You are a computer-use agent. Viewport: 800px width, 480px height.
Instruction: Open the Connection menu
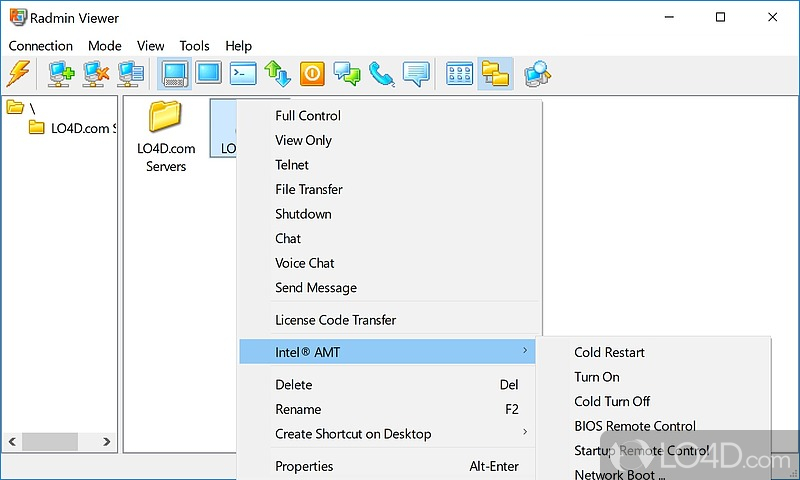[41, 46]
